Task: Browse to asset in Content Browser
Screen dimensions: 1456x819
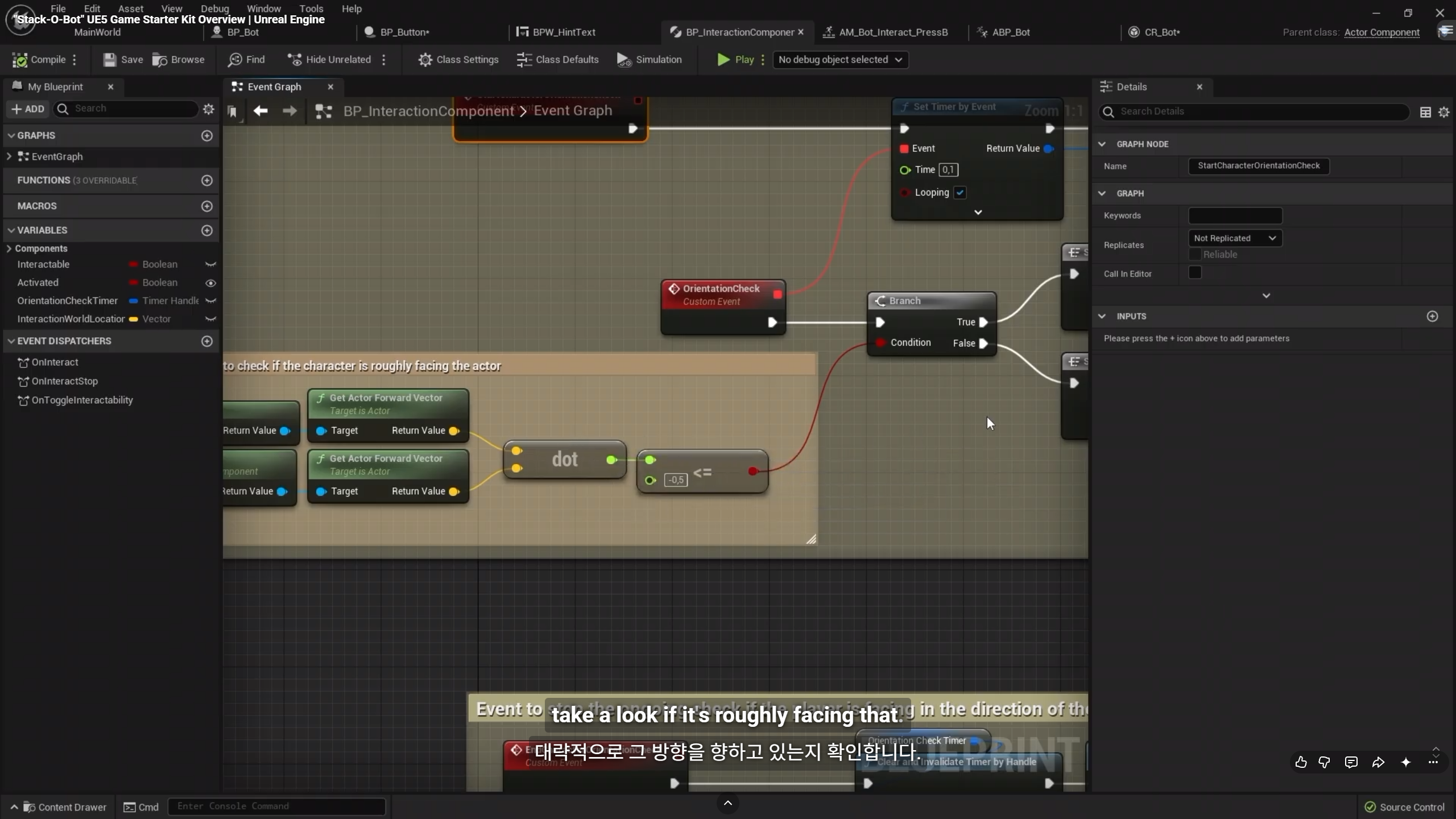Action: click(178, 60)
